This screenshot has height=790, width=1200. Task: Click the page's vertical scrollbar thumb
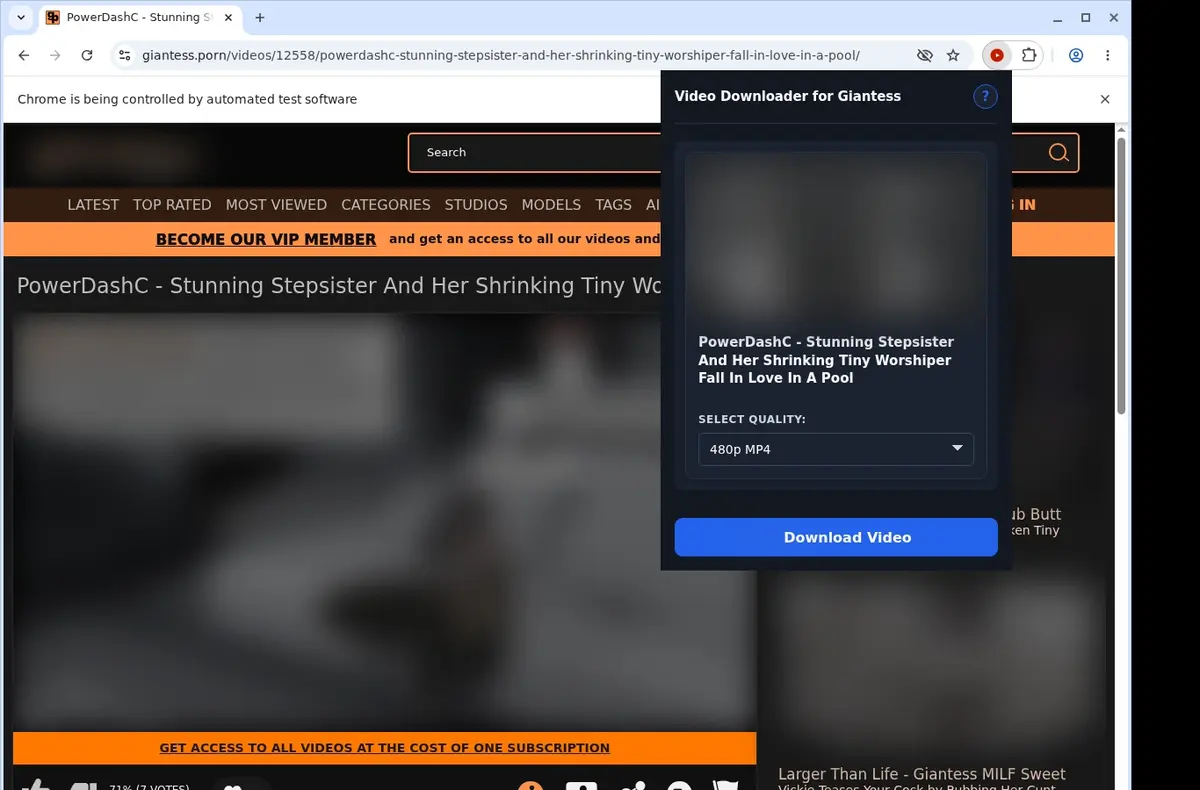point(1121,275)
